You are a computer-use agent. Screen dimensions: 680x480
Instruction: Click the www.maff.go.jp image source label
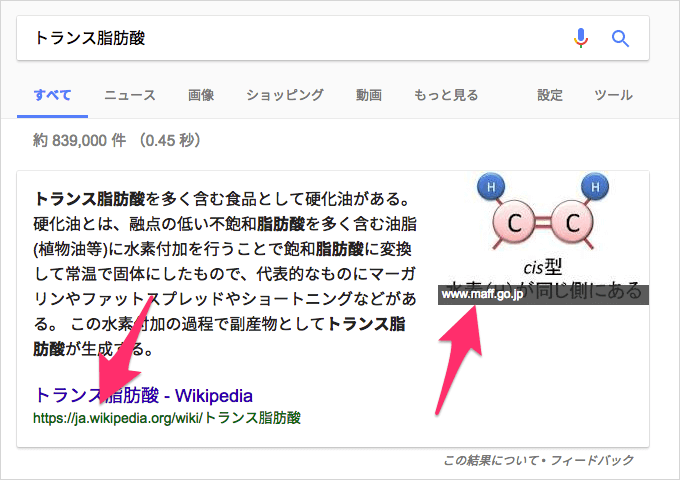coord(482,294)
